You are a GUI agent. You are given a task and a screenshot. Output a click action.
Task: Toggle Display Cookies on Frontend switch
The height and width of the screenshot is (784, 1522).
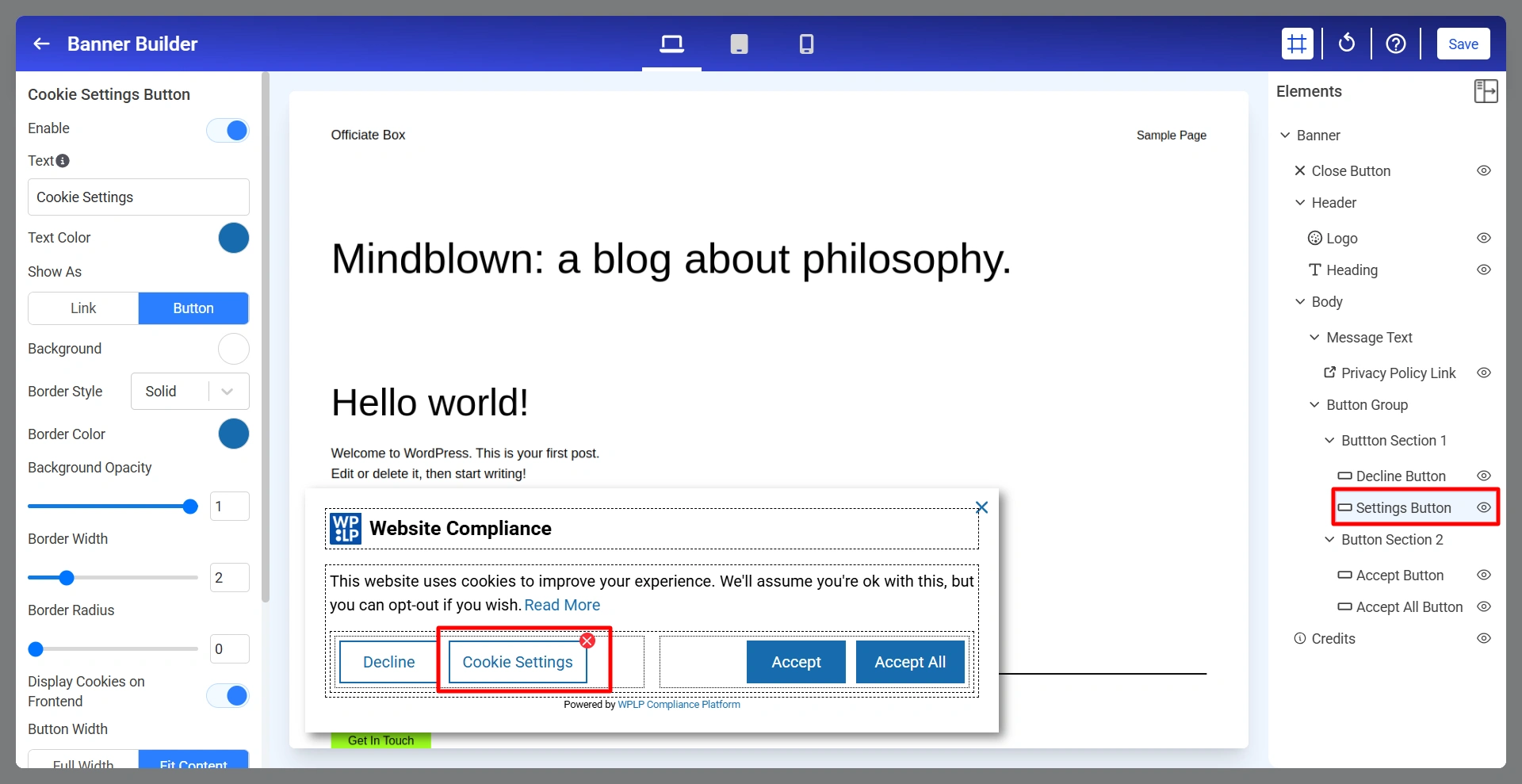pyautogui.click(x=228, y=695)
